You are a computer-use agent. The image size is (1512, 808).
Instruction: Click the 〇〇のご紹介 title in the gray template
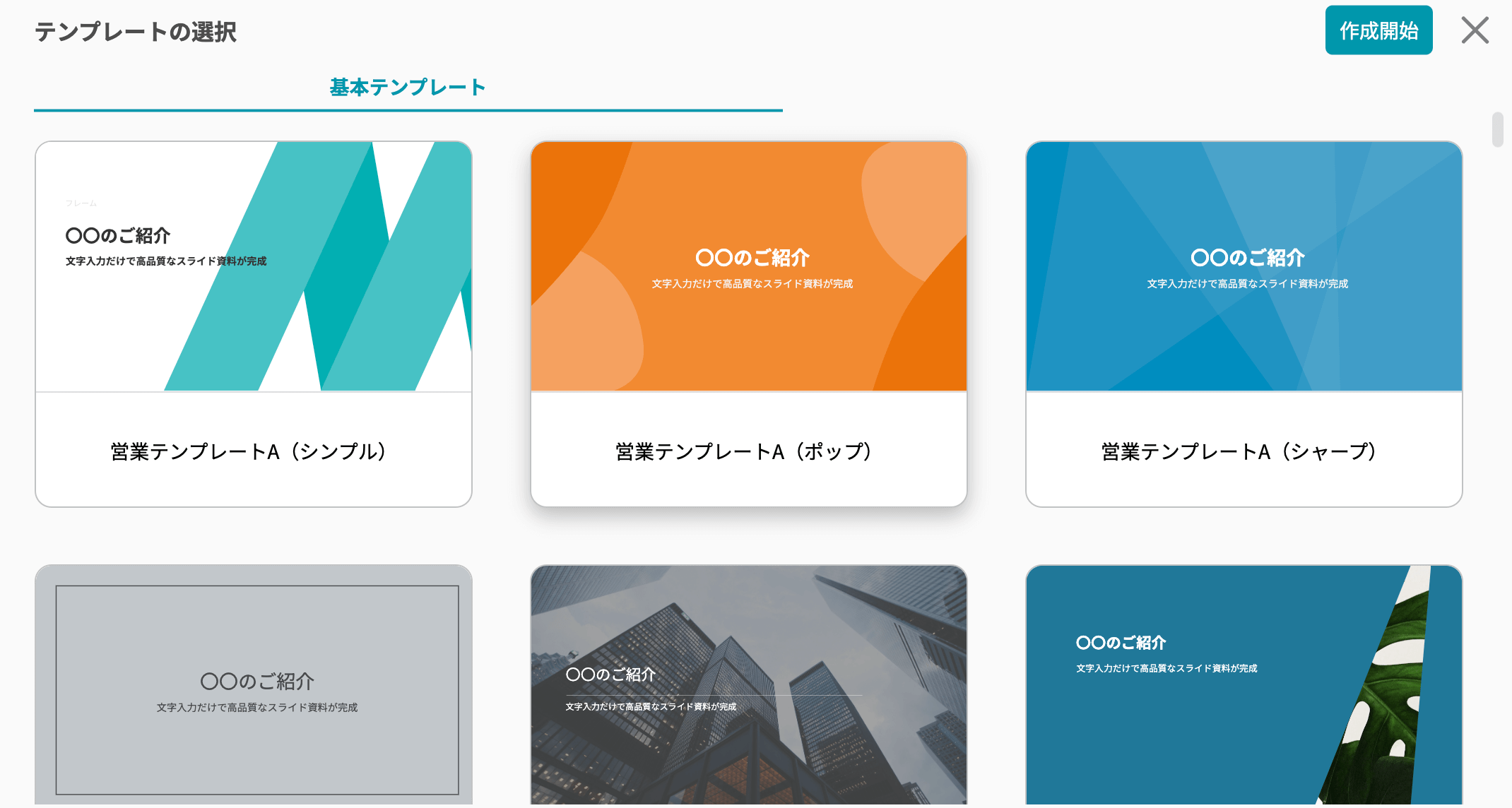[257, 682]
